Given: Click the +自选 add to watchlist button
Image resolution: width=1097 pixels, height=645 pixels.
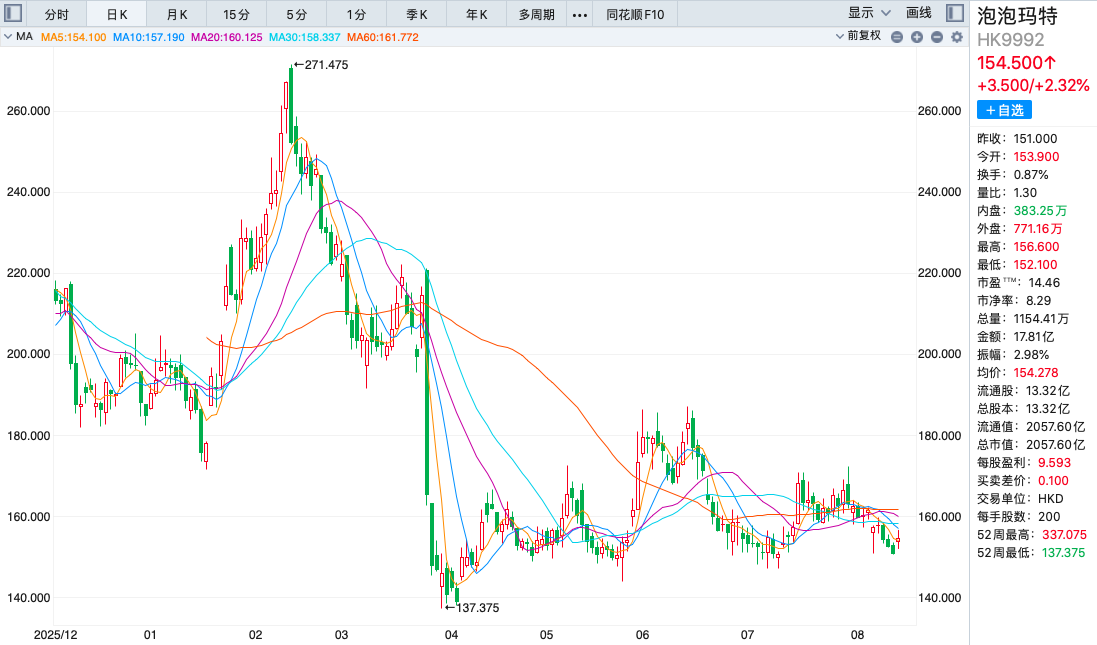Looking at the screenshot, I should coord(1004,110).
